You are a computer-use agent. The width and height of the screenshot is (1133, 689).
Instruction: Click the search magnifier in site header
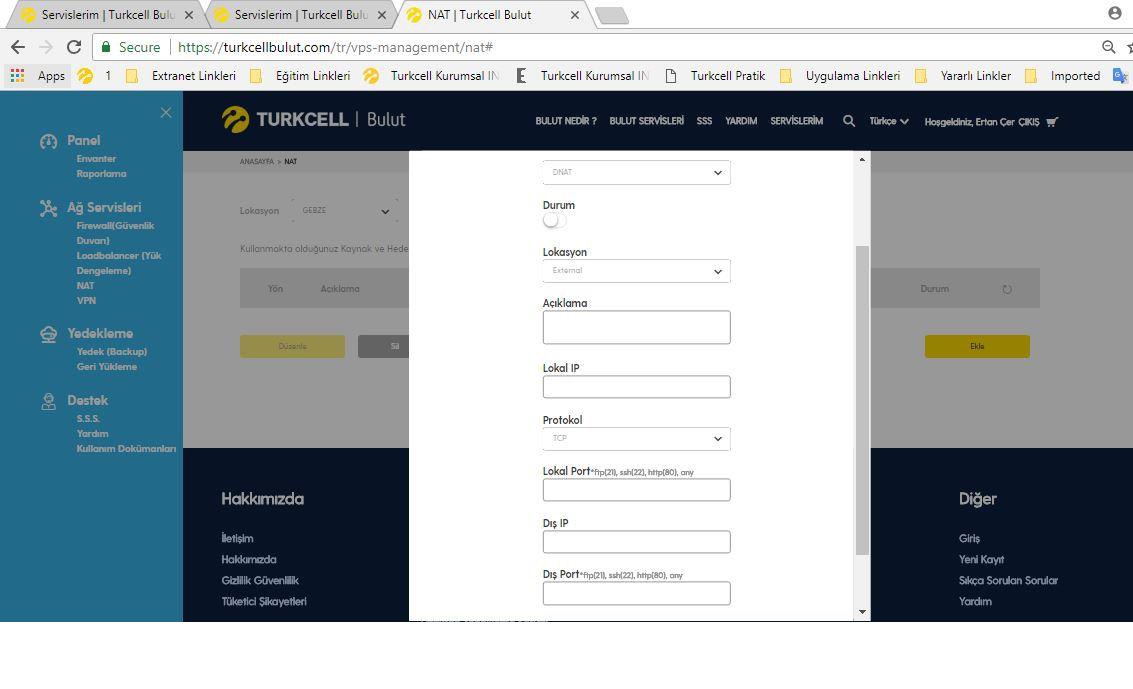click(x=849, y=121)
